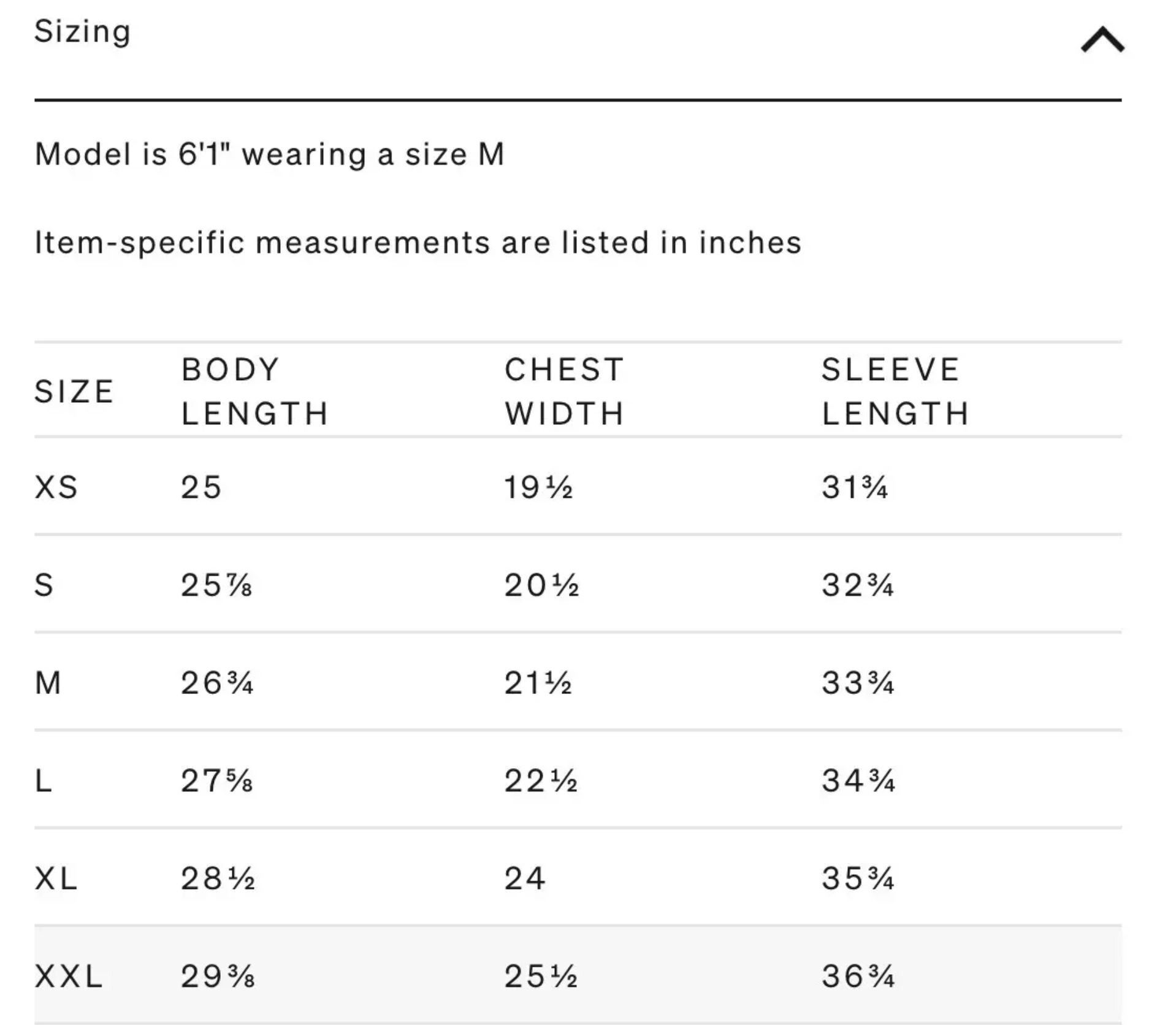Click the S chest width value 20½
The height and width of the screenshot is (1025, 1176).
(541, 585)
